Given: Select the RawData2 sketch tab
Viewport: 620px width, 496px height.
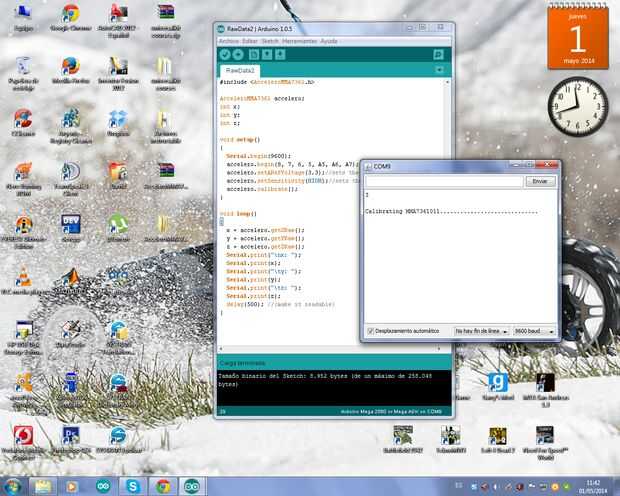Looking at the screenshot, I should click(x=240, y=70).
